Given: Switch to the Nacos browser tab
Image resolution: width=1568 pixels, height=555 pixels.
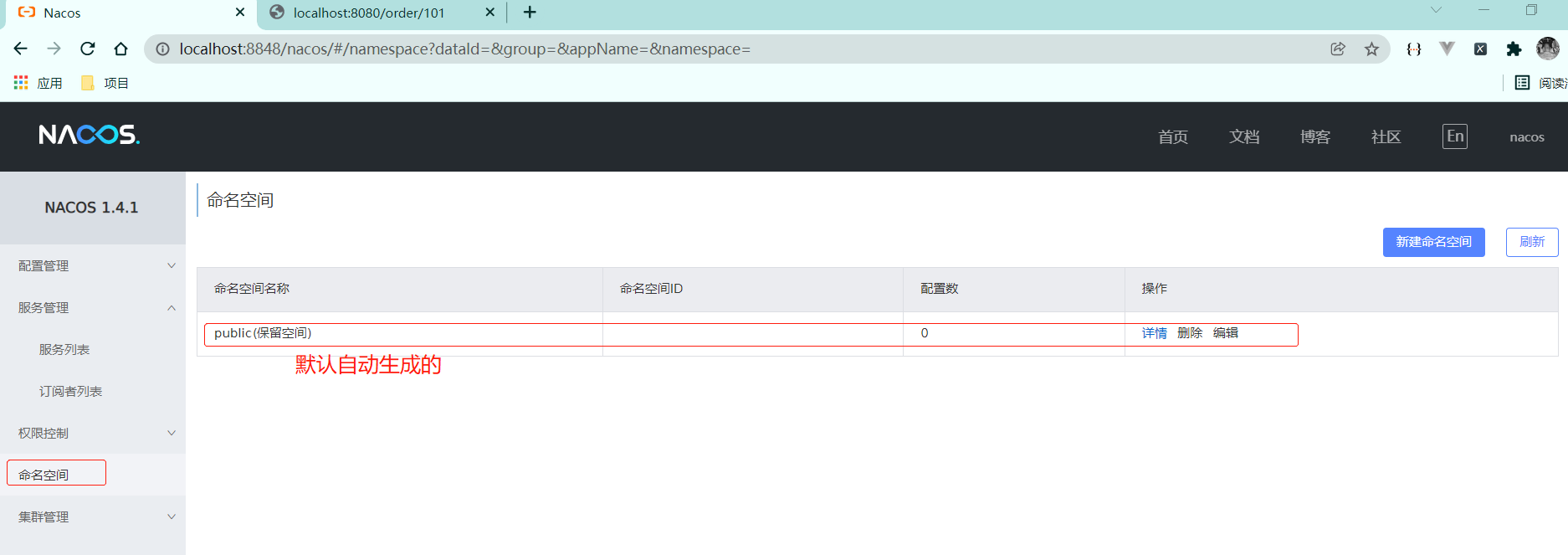Looking at the screenshot, I should [x=130, y=13].
